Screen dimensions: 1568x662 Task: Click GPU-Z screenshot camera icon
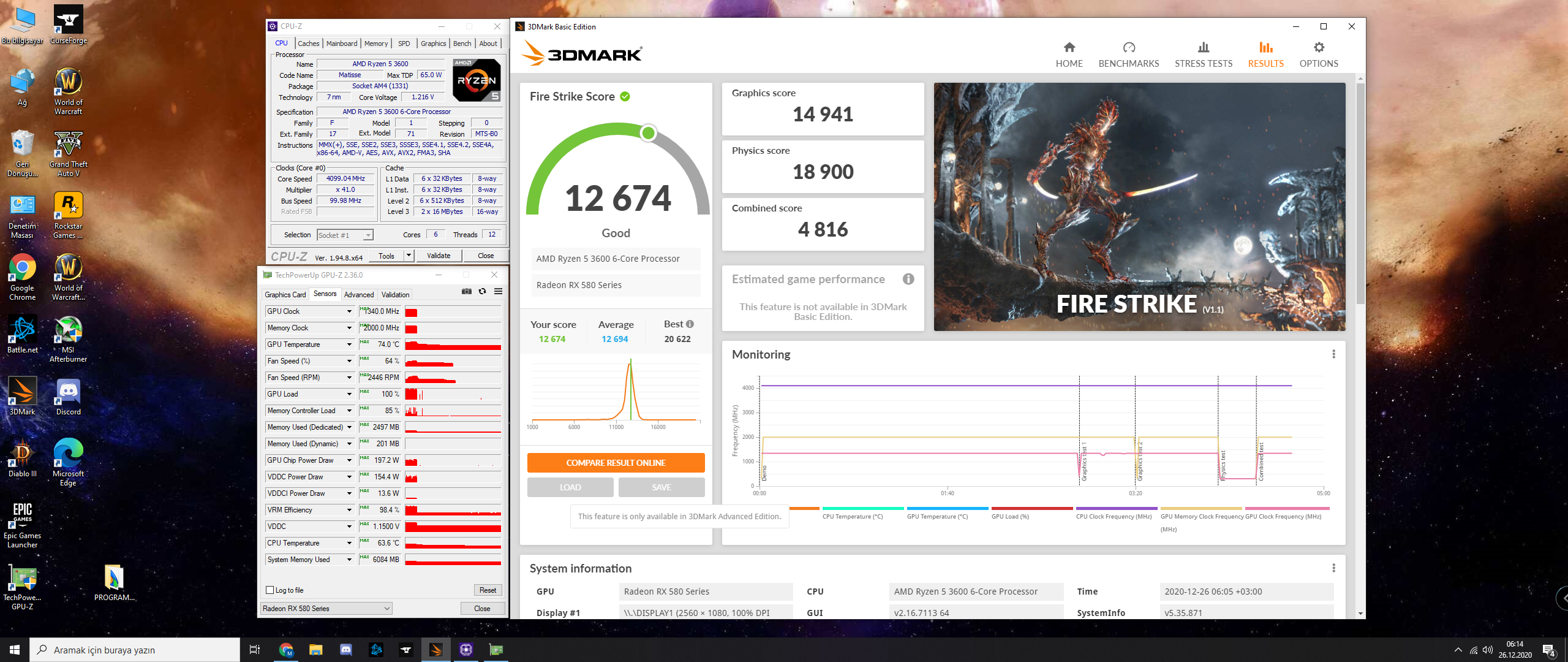[x=467, y=292]
